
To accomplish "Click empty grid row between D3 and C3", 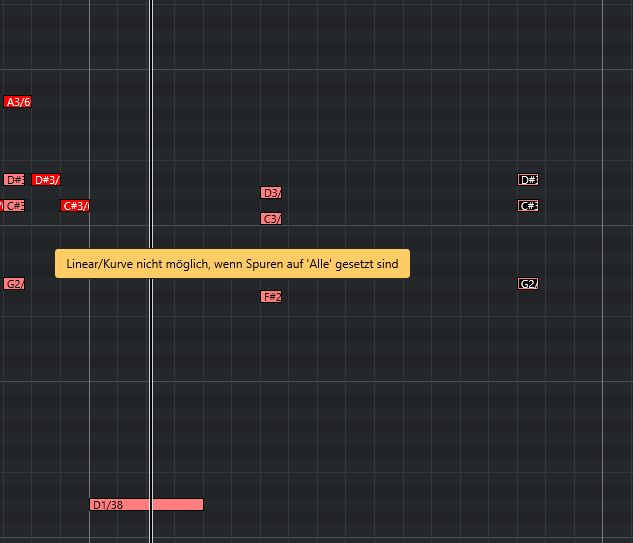I will click(400, 206).
